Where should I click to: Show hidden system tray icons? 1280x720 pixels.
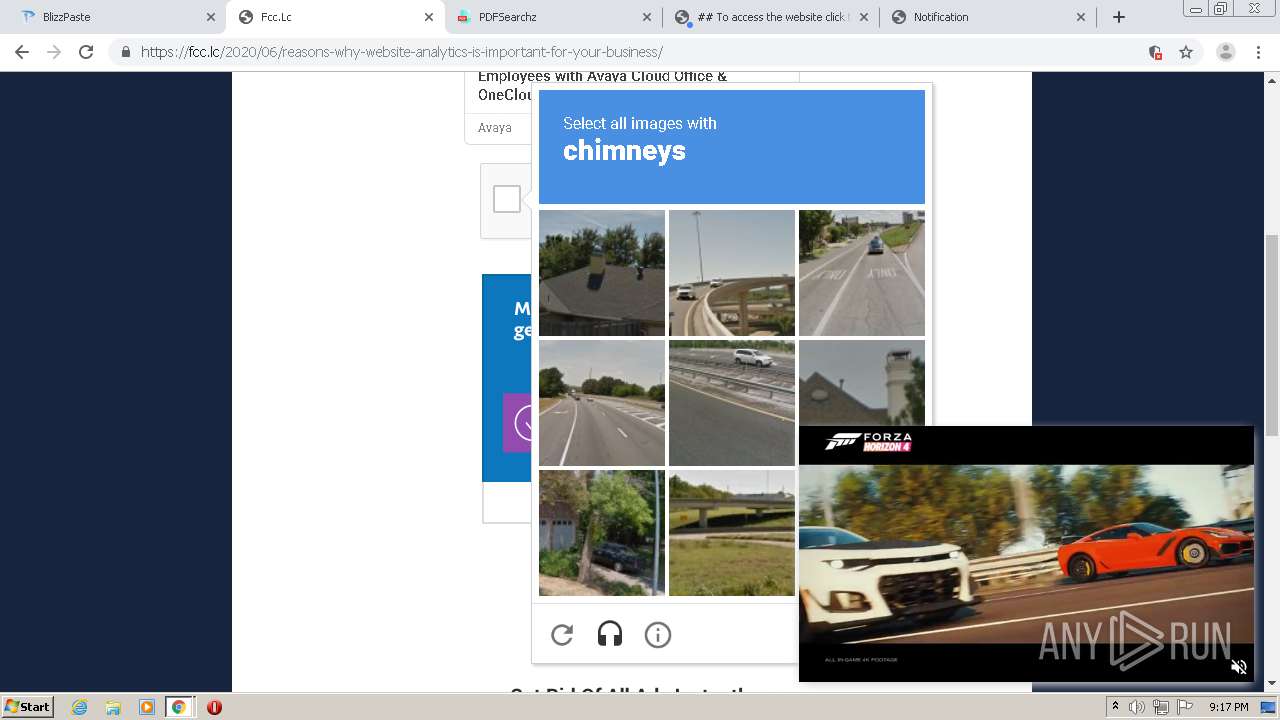pos(1115,707)
